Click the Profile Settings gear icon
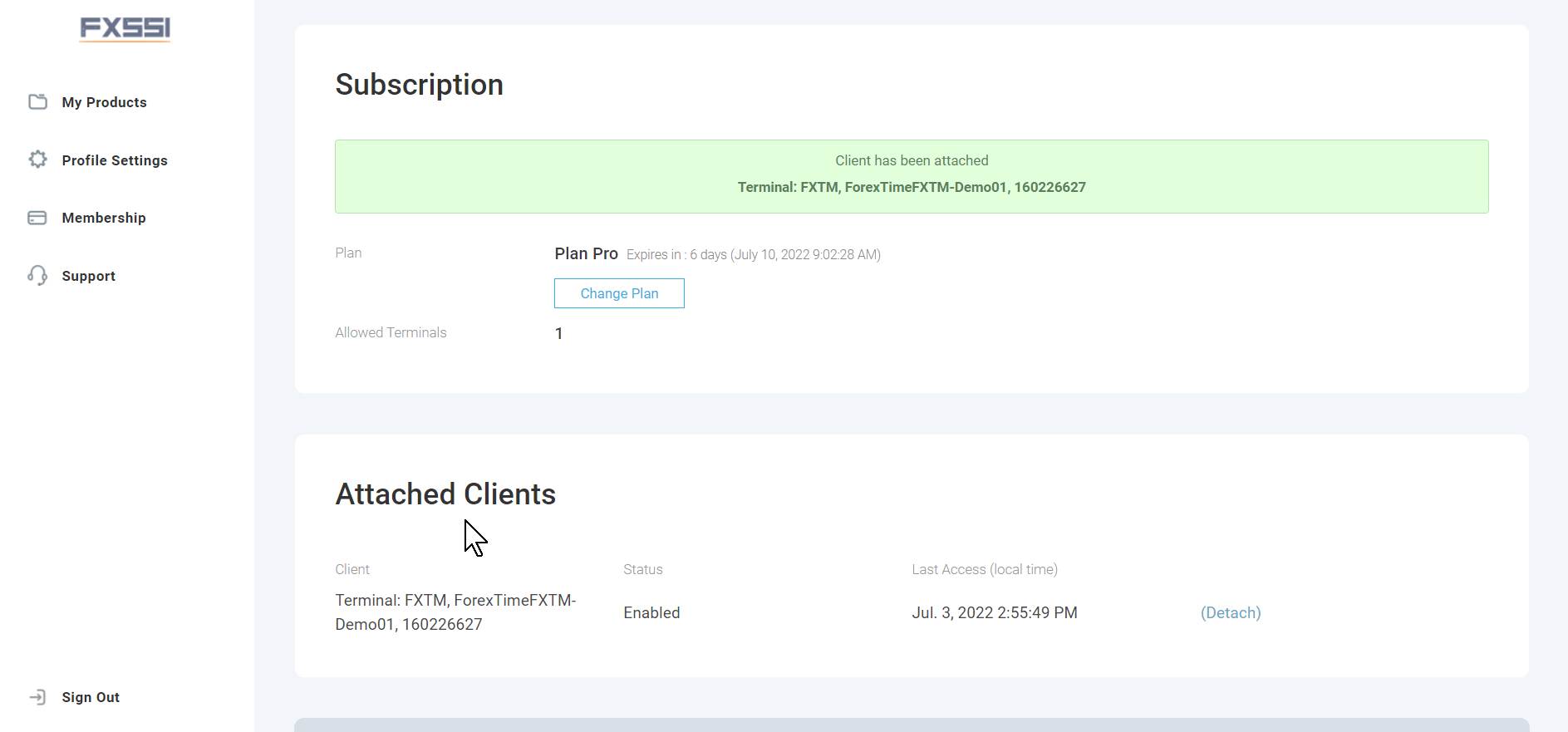1568x732 pixels. click(37, 160)
